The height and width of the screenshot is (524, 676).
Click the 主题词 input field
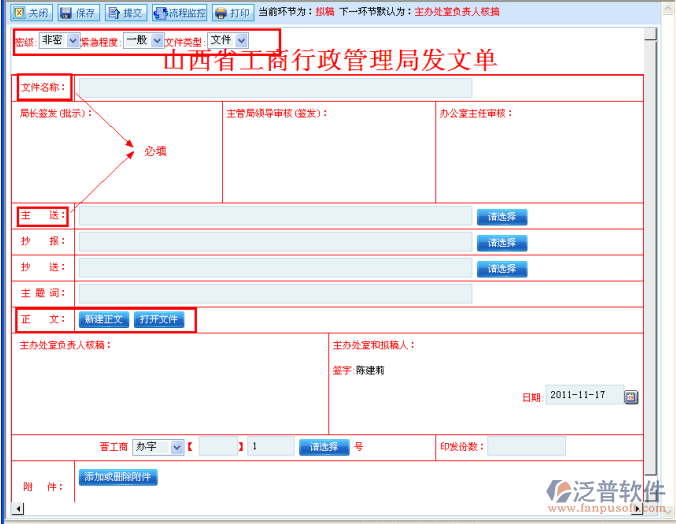274,294
